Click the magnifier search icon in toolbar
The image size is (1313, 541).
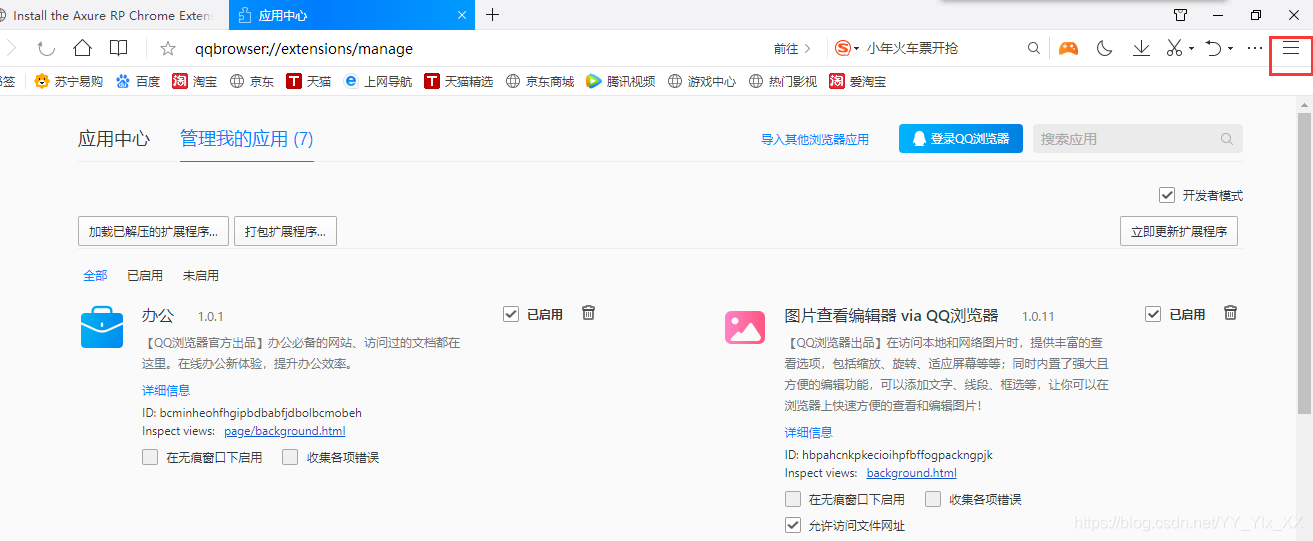click(x=1034, y=48)
